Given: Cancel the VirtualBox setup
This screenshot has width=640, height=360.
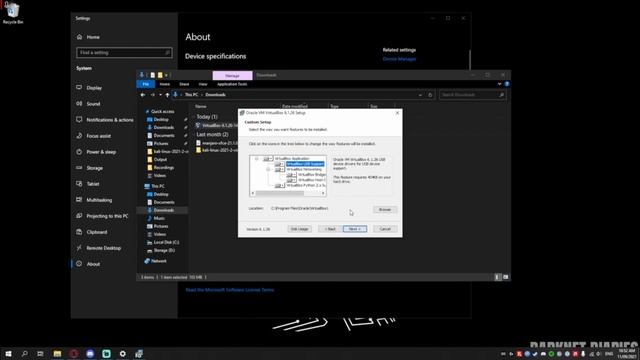Looking at the screenshot, I should [x=385, y=229].
